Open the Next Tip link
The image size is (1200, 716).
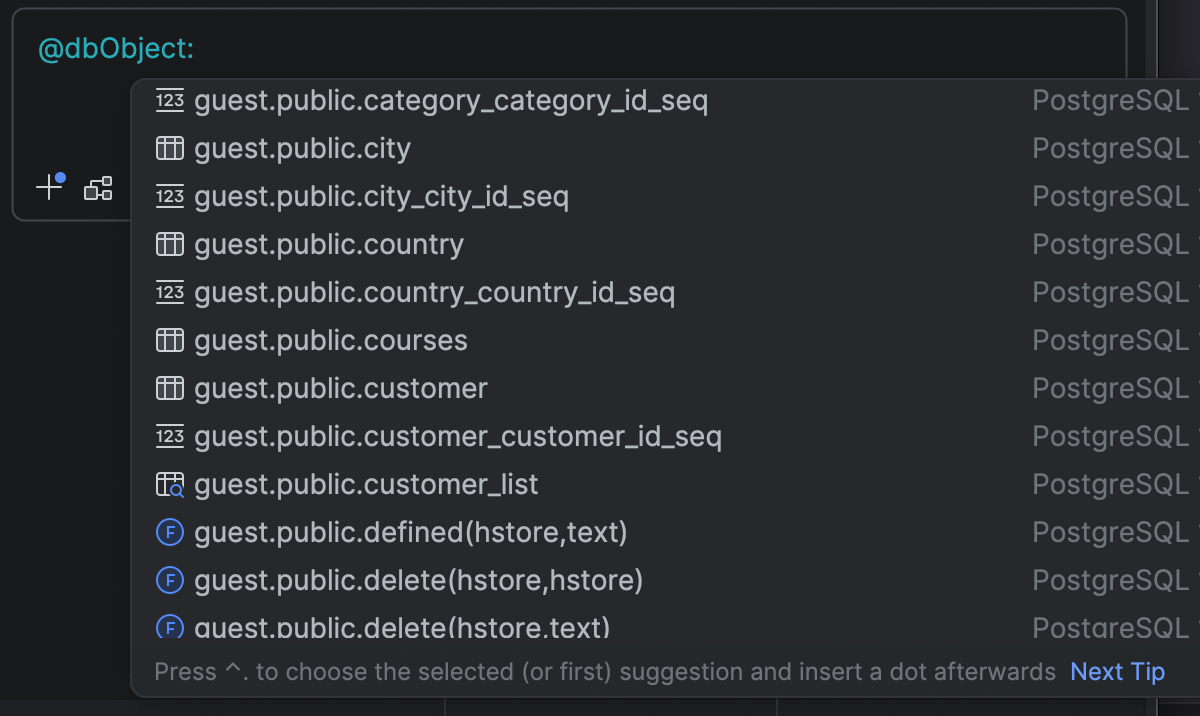pos(1117,672)
